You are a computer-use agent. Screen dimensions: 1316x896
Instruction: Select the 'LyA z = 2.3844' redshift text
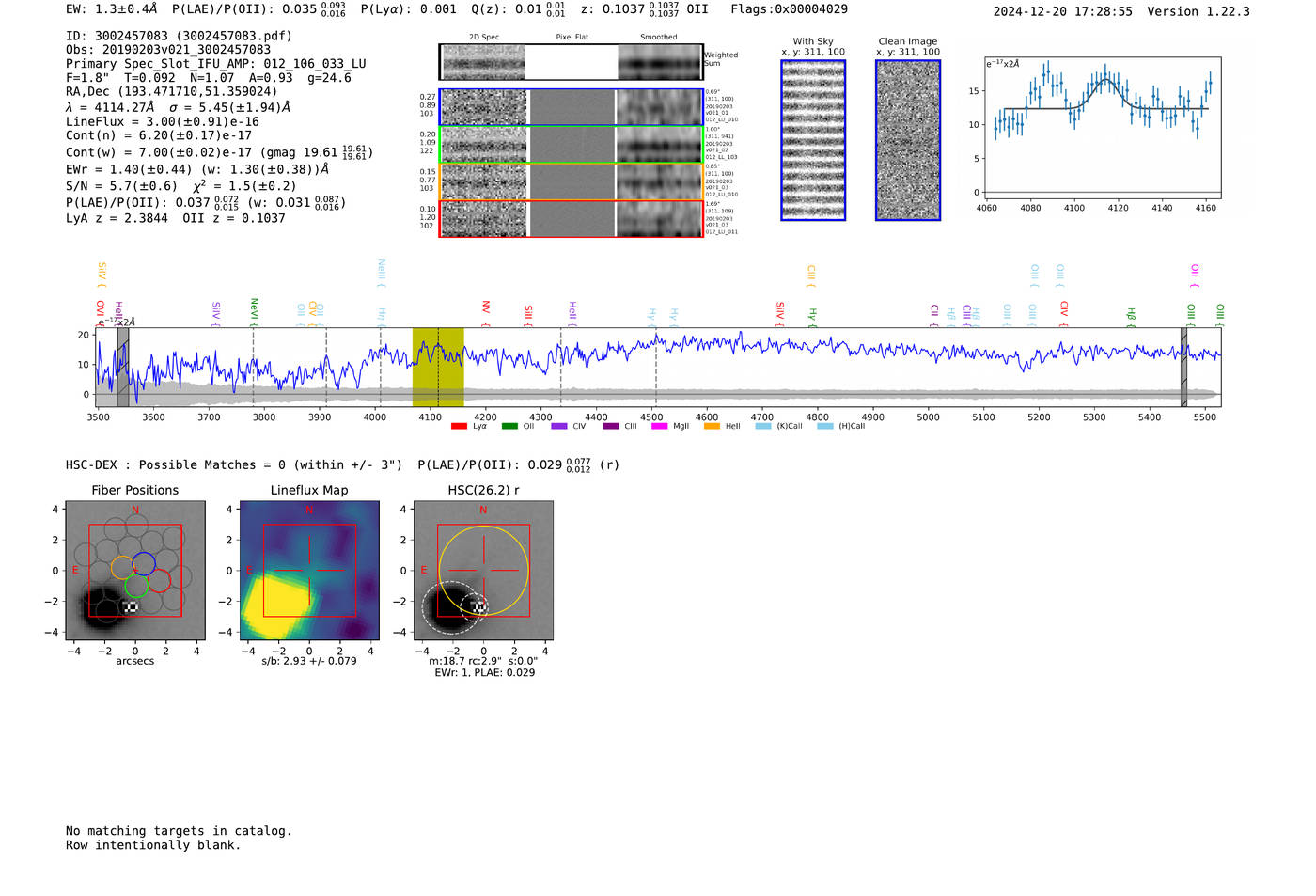point(117,218)
